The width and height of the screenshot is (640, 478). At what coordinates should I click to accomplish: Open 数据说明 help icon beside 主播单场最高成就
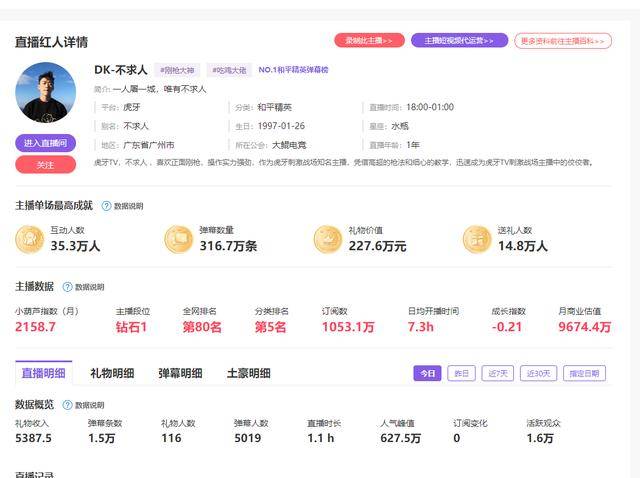pyautogui.click(x=107, y=206)
